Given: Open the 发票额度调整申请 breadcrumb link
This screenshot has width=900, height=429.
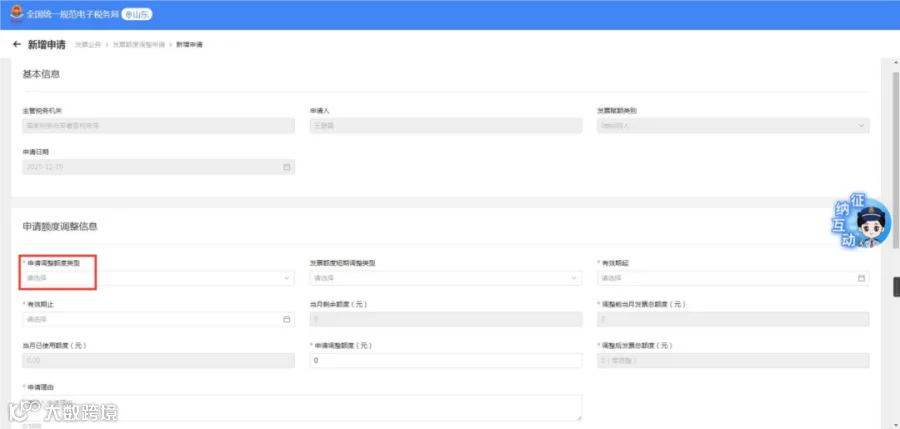Looking at the screenshot, I should (x=138, y=45).
